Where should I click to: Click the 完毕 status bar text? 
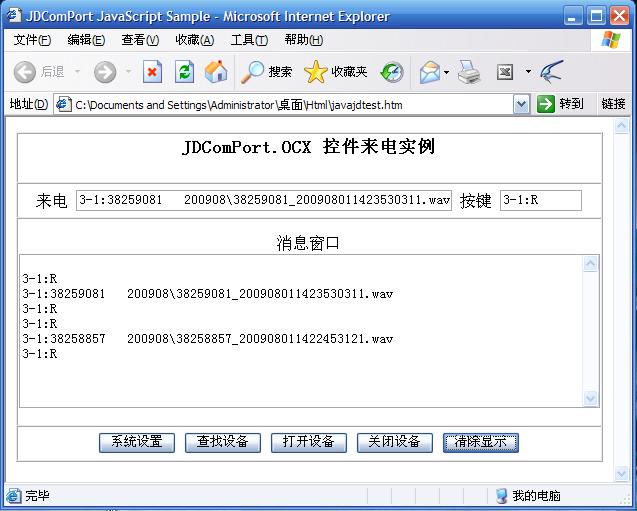point(37,496)
